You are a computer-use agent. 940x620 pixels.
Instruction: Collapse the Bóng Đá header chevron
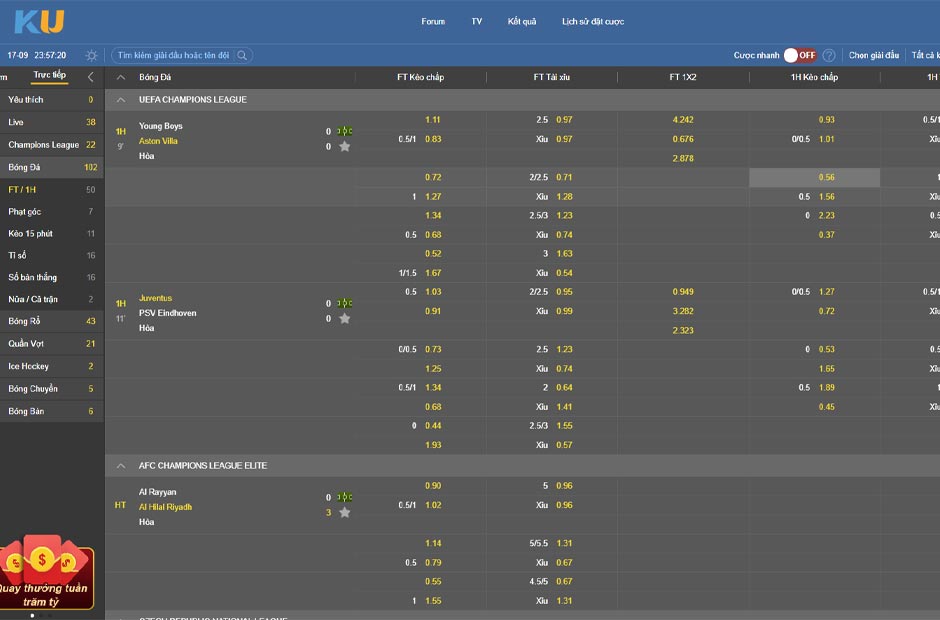click(121, 77)
